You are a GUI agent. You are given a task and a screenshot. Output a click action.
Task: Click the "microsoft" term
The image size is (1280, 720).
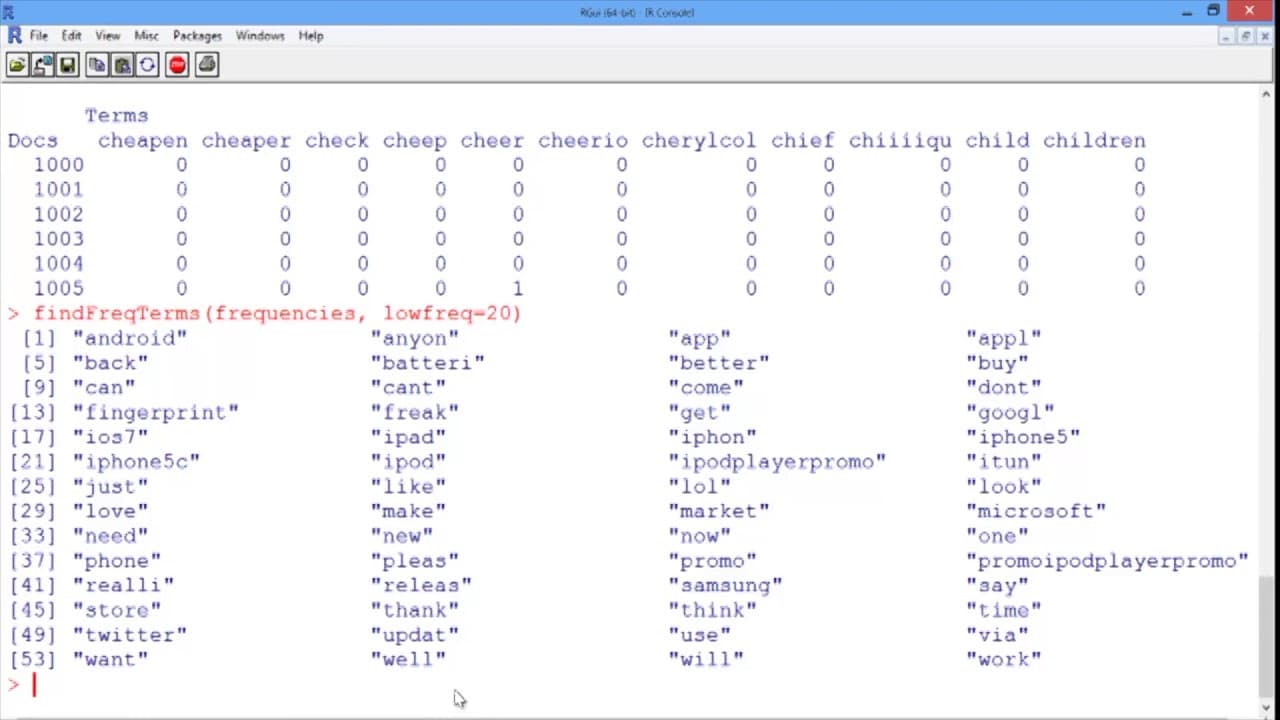[1036, 511]
